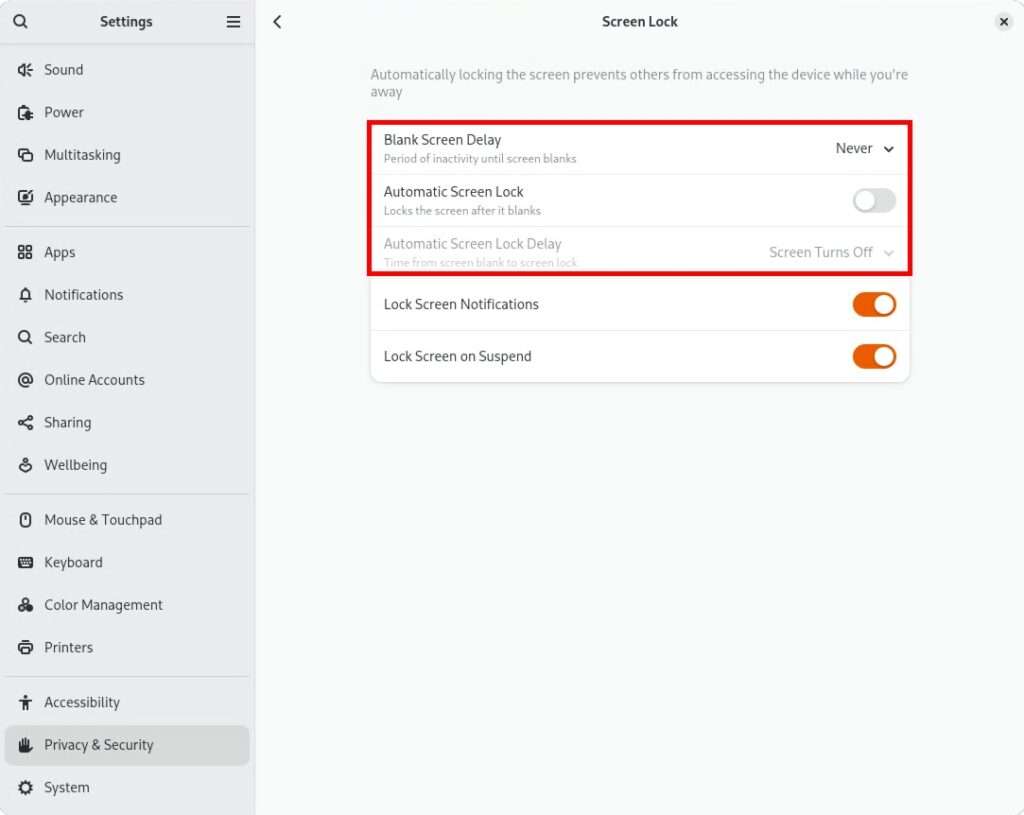Open the hamburger menu in the sidebar header
The image size is (1024, 815).
(x=233, y=22)
